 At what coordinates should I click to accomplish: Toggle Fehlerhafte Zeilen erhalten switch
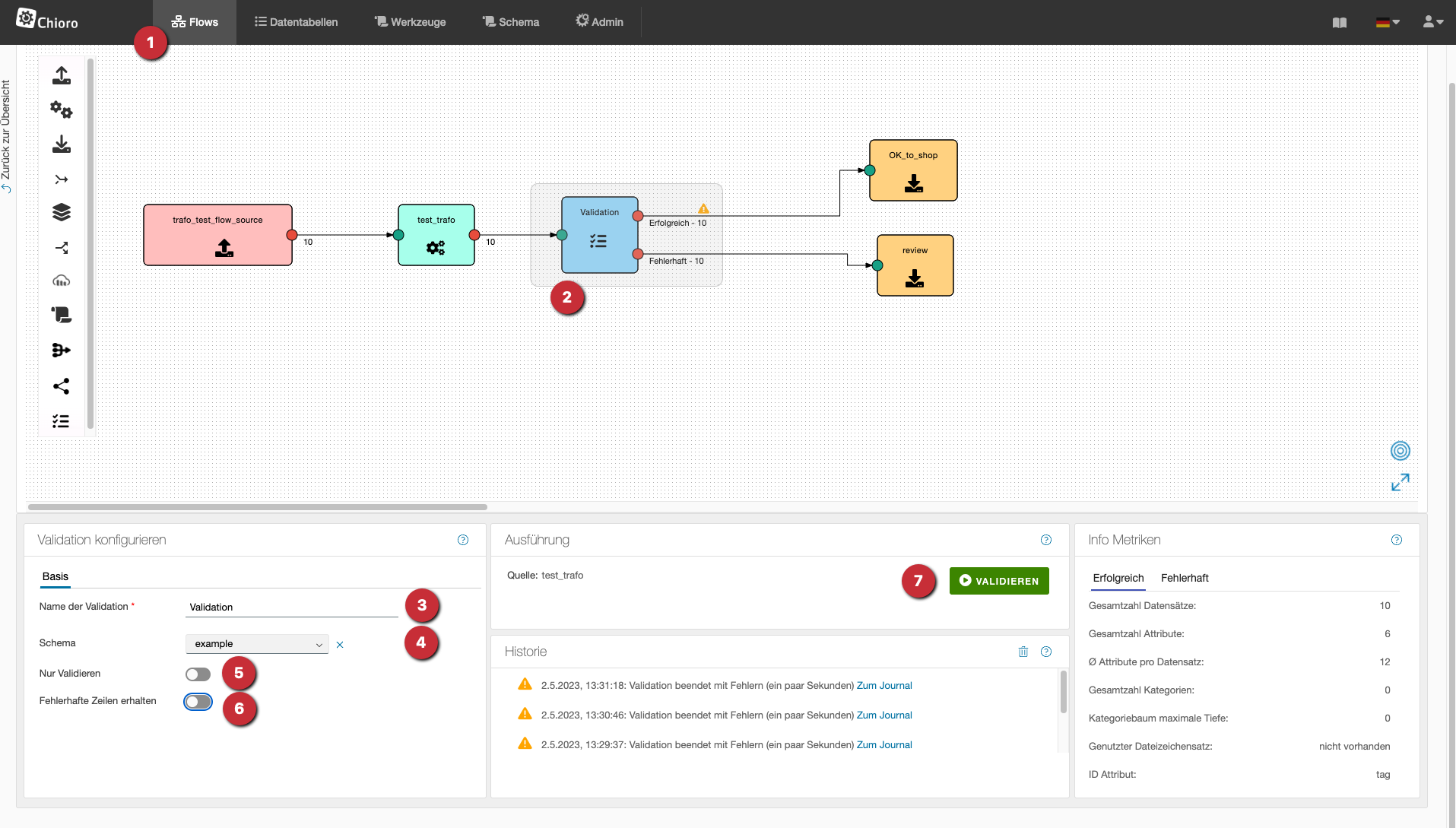pos(198,702)
